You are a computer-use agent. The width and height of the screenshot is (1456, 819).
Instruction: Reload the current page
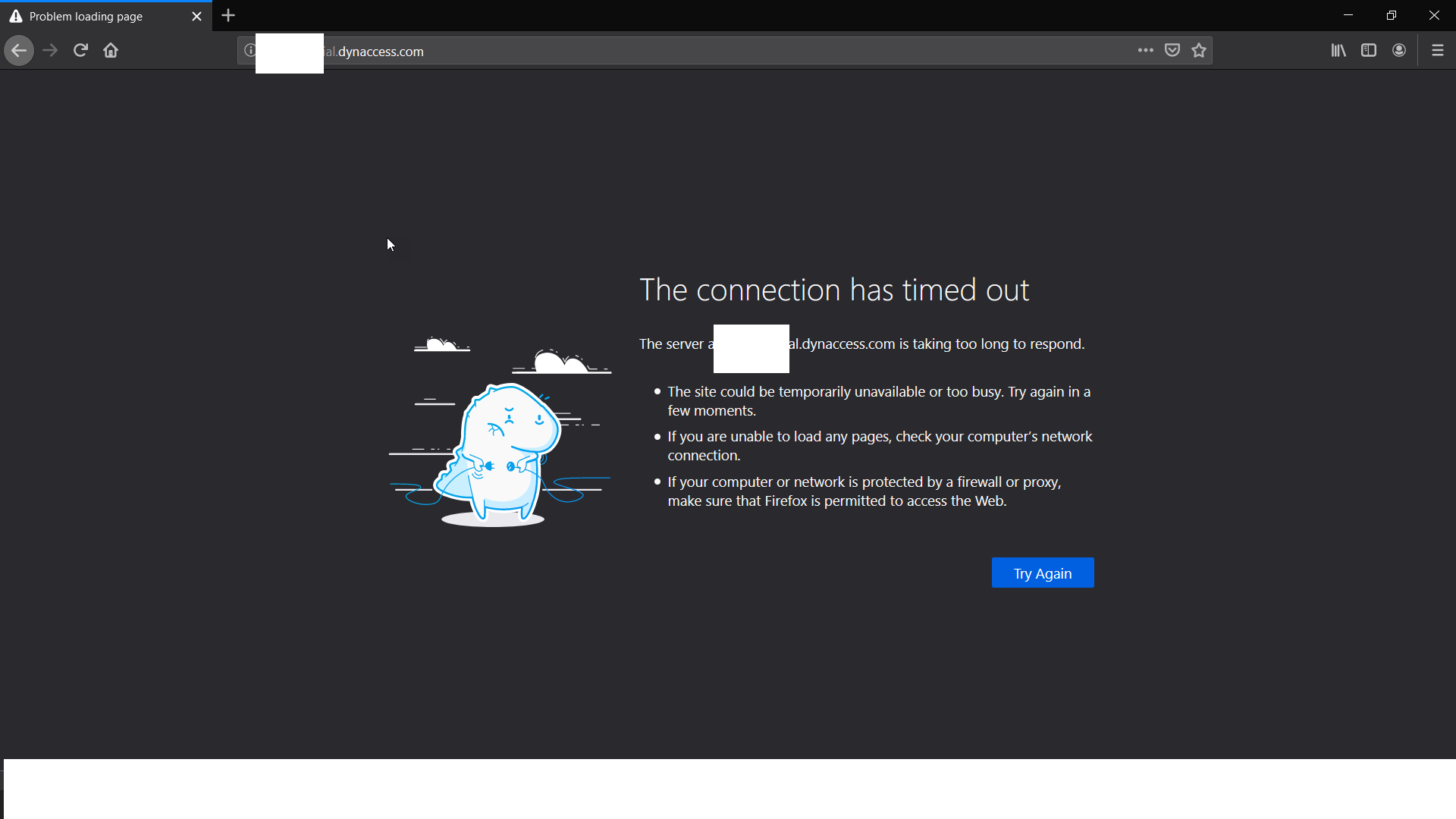[x=80, y=51]
